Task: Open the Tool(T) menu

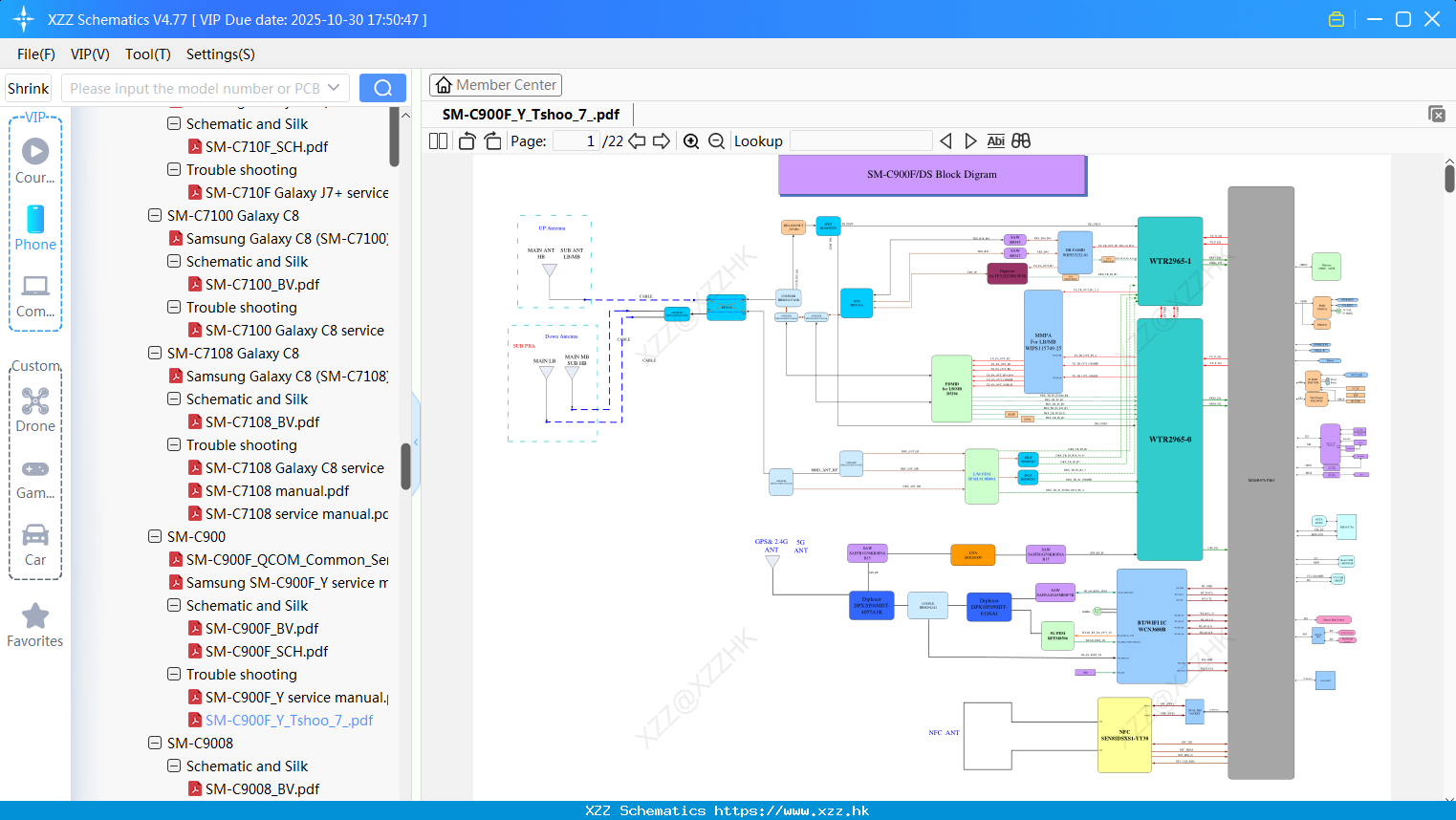Action: click(148, 54)
